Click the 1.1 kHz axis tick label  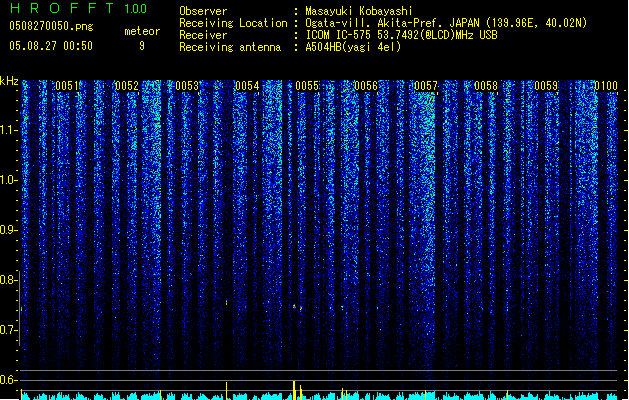click(x=9, y=130)
